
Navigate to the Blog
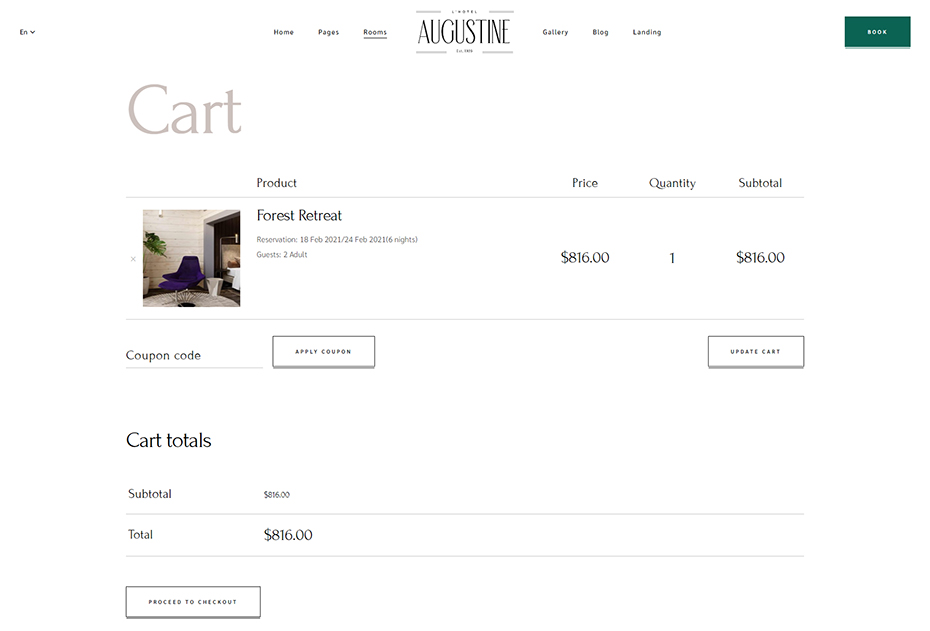tap(600, 32)
